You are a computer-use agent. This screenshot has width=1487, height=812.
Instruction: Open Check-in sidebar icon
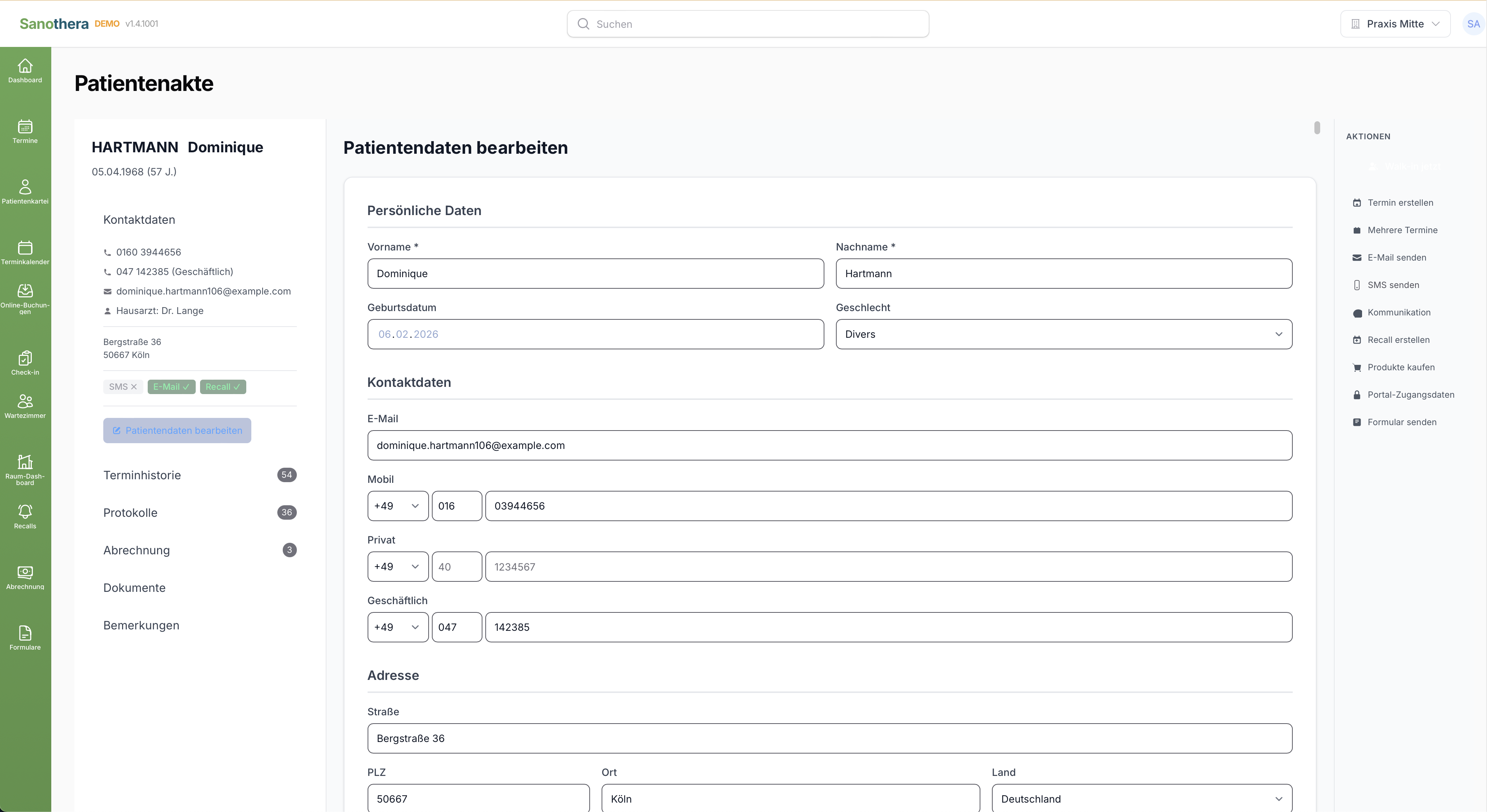(25, 363)
